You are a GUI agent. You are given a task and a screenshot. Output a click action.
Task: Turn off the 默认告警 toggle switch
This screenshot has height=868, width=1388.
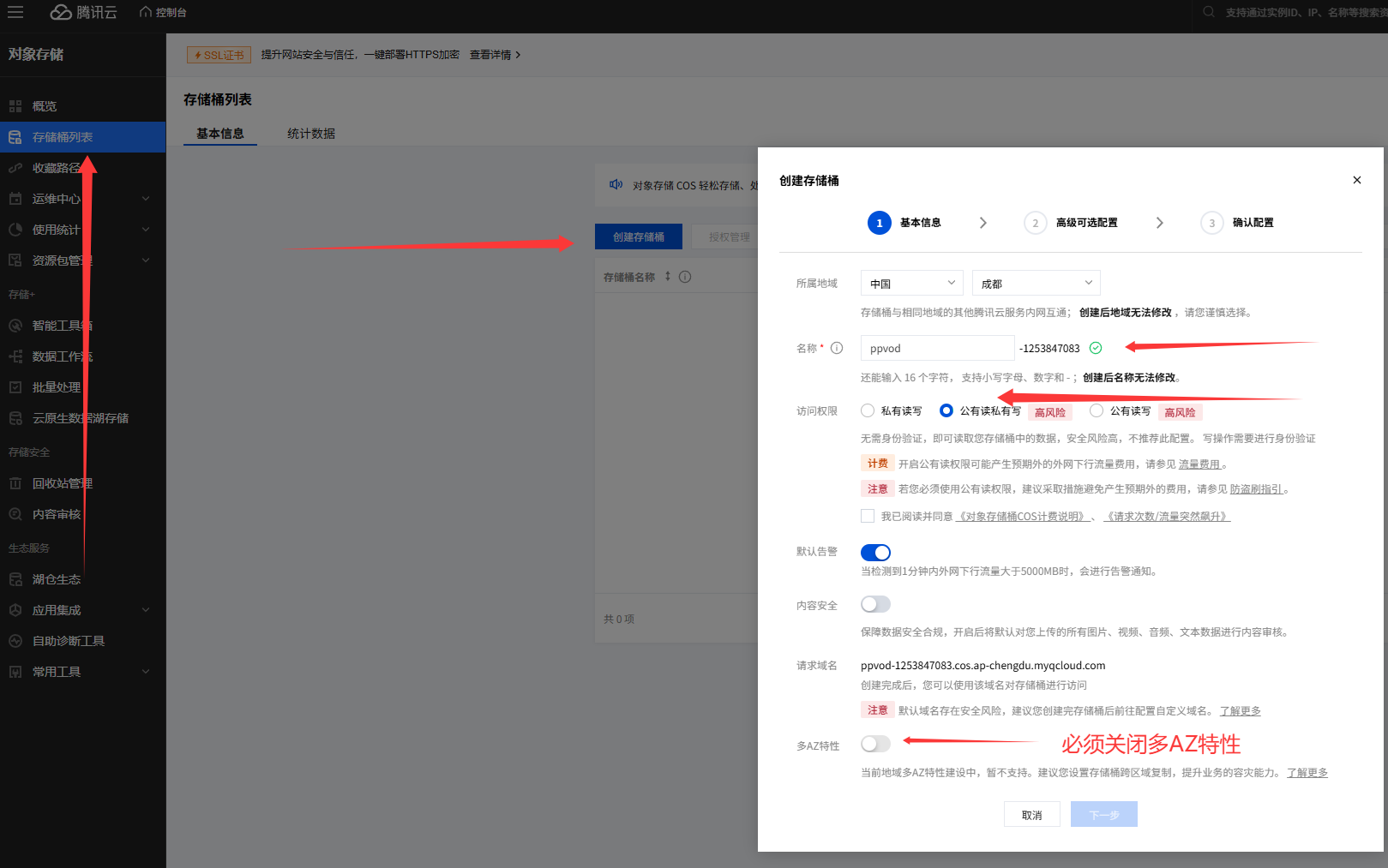875,553
